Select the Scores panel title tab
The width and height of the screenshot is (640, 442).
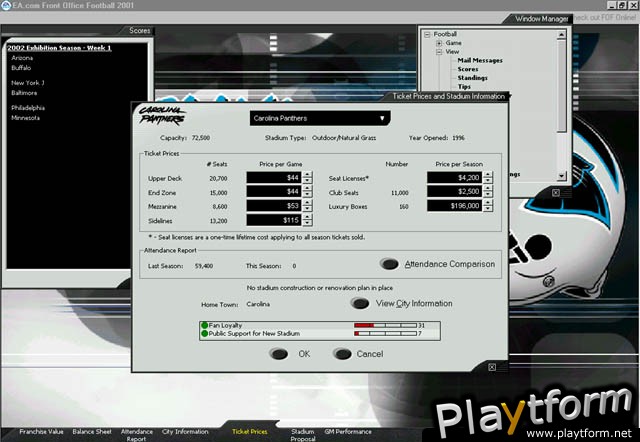[139, 31]
